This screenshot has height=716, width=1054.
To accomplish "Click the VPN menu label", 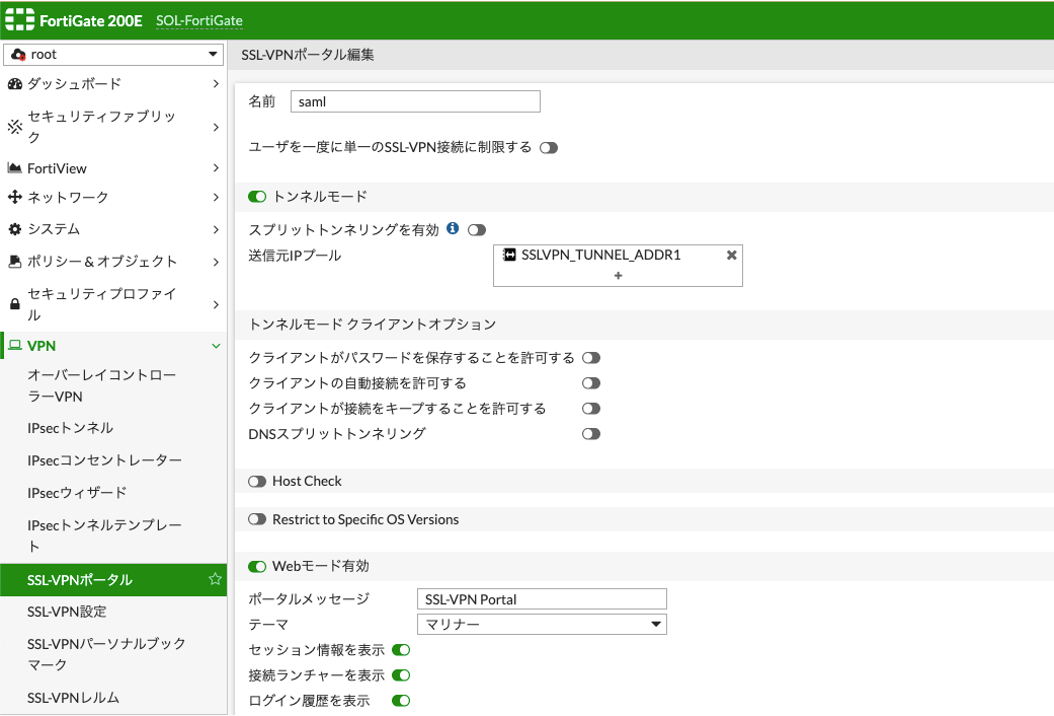I will 42,346.
